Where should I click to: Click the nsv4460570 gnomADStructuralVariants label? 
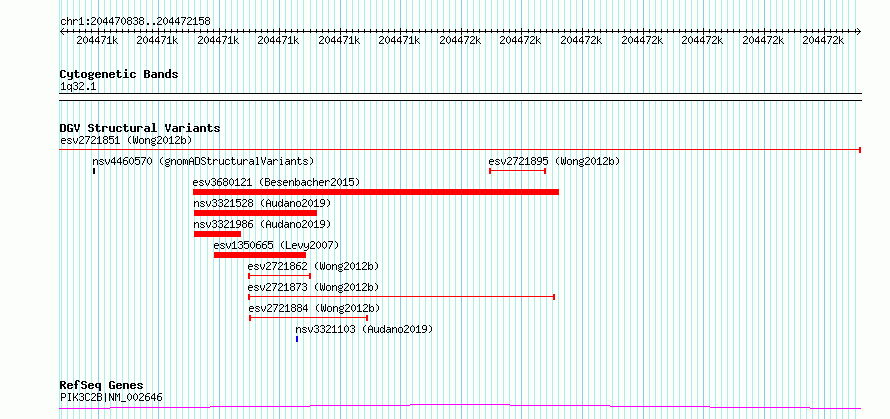pyautogui.click(x=203, y=161)
